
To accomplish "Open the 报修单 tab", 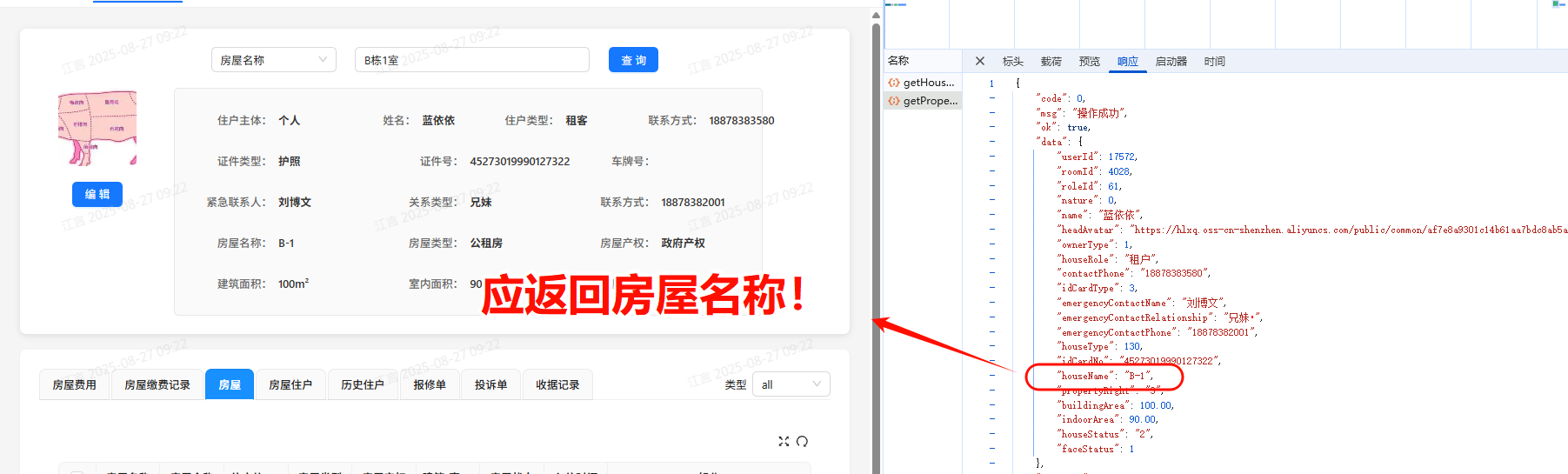I will [x=430, y=384].
